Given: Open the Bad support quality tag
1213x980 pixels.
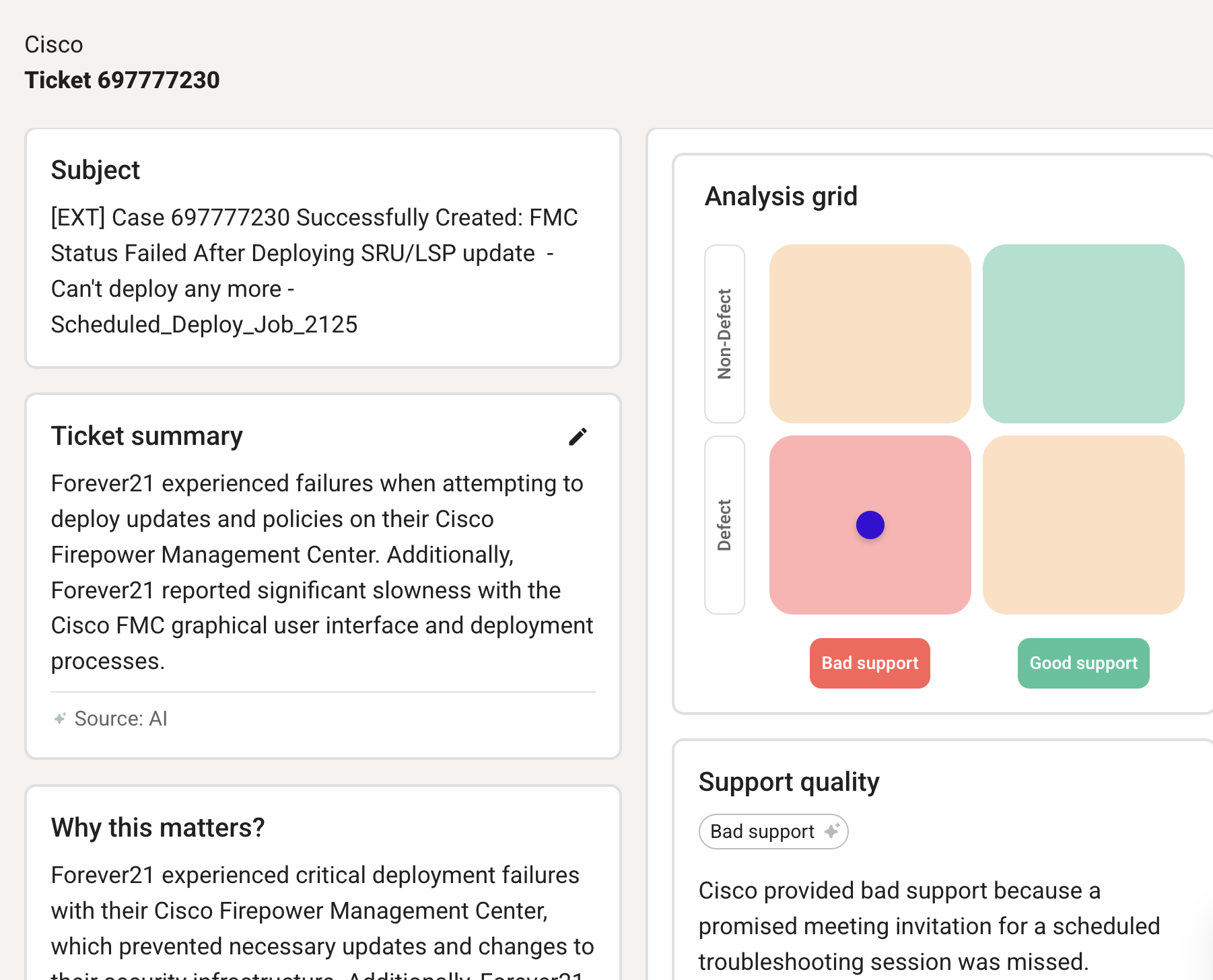Looking at the screenshot, I should (763, 832).
